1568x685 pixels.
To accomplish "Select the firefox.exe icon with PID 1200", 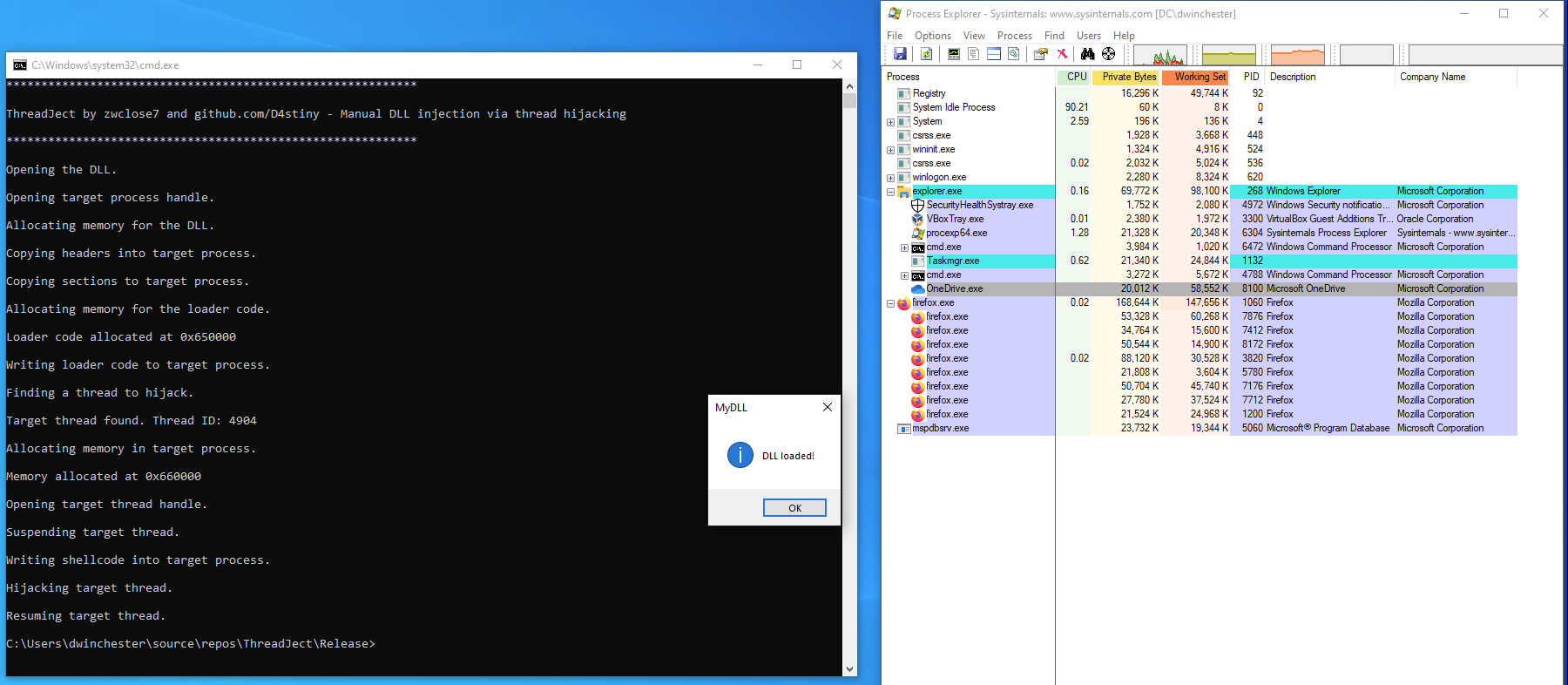I will pyautogui.click(x=917, y=414).
